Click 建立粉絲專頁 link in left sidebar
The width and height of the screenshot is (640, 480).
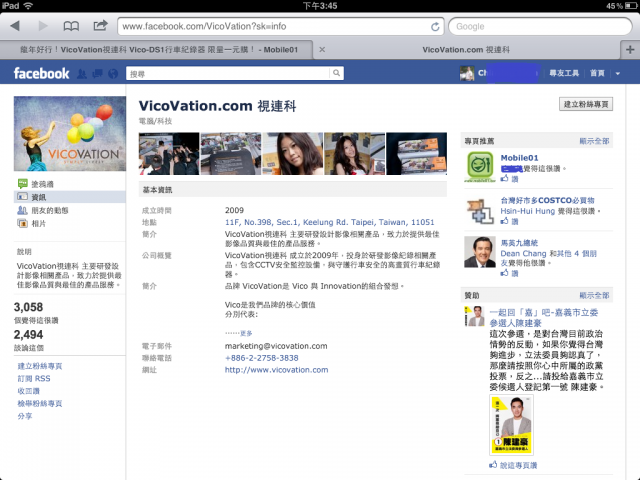[x=40, y=366]
